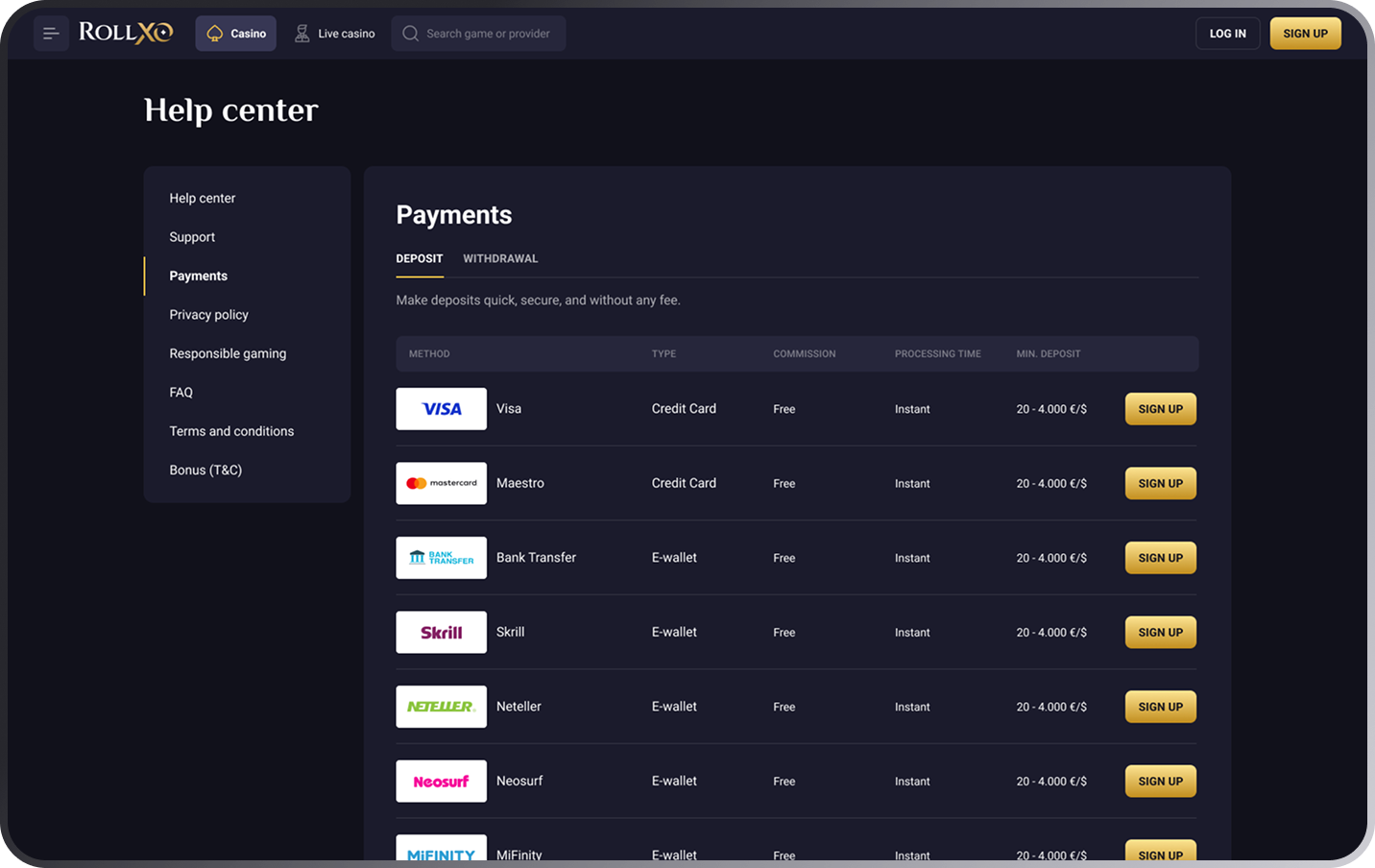The width and height of the screenshot is (1375, 868).
Task: Click the Skrill logo
Action: 441,632
